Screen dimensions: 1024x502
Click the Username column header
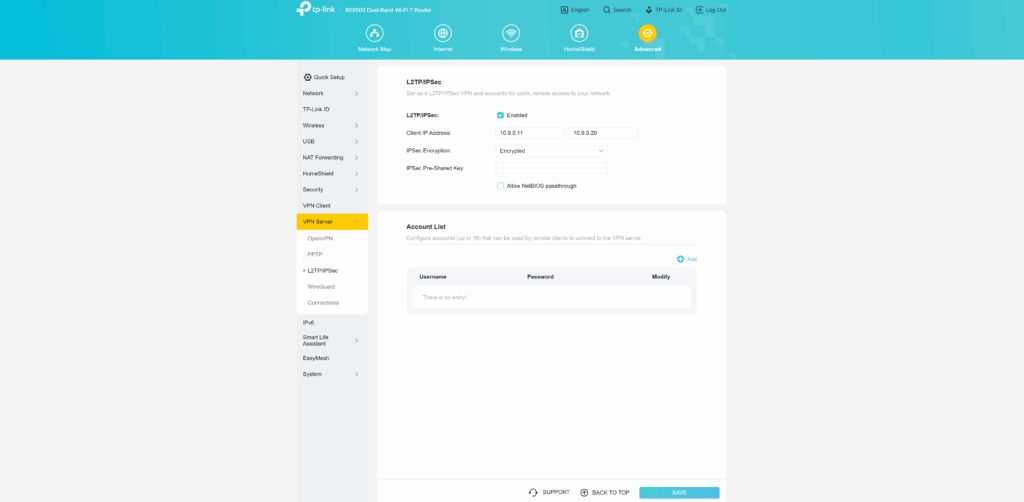(x=433, y=277)
